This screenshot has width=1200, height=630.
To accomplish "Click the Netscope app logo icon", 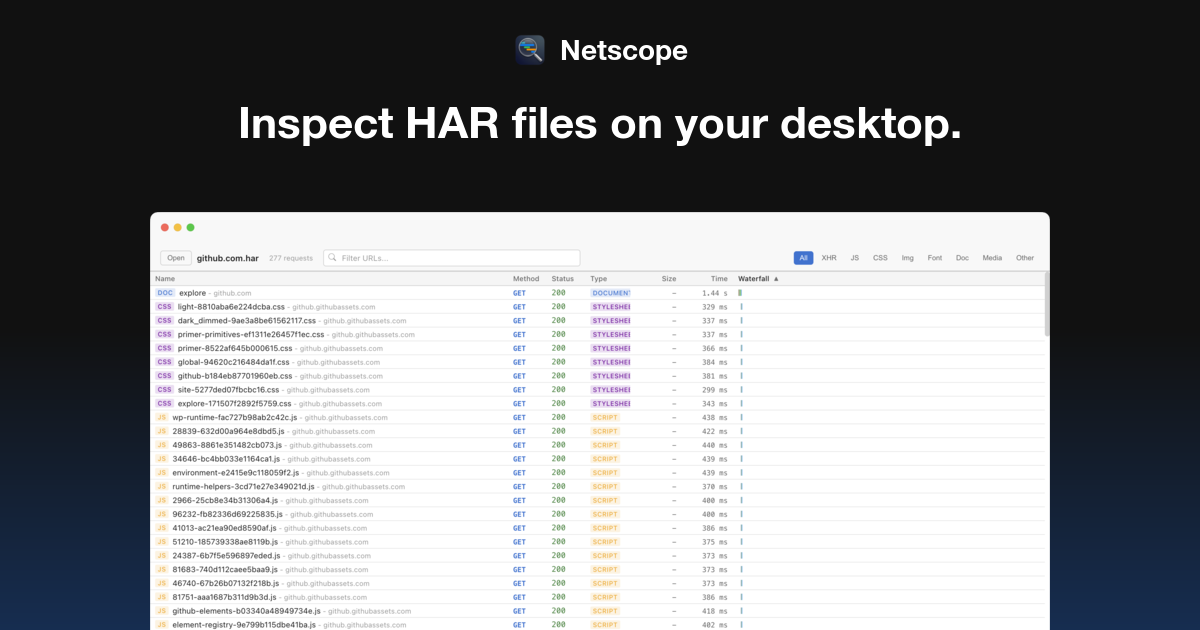I will click(x=530, y=50).
